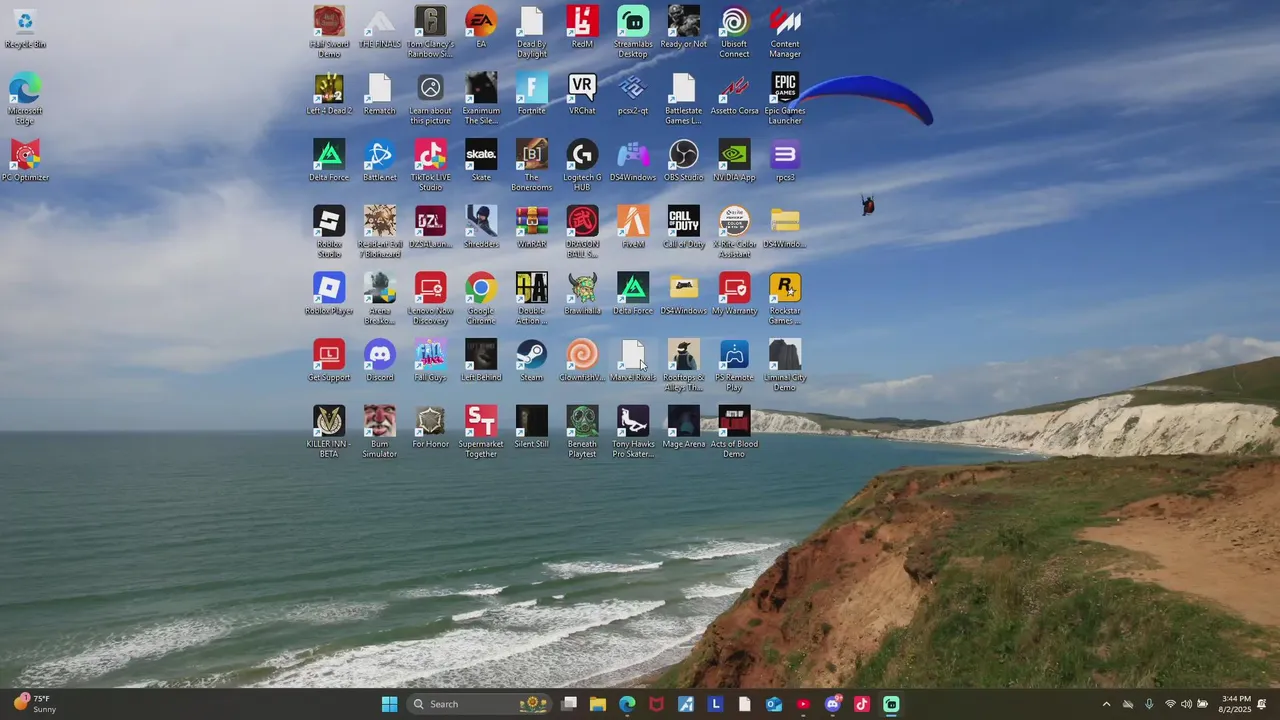Image resolution: width=1280 pixels, height=720 pixels.
Task: Click the microphone tray icon
Action: tap(1149, 704)
